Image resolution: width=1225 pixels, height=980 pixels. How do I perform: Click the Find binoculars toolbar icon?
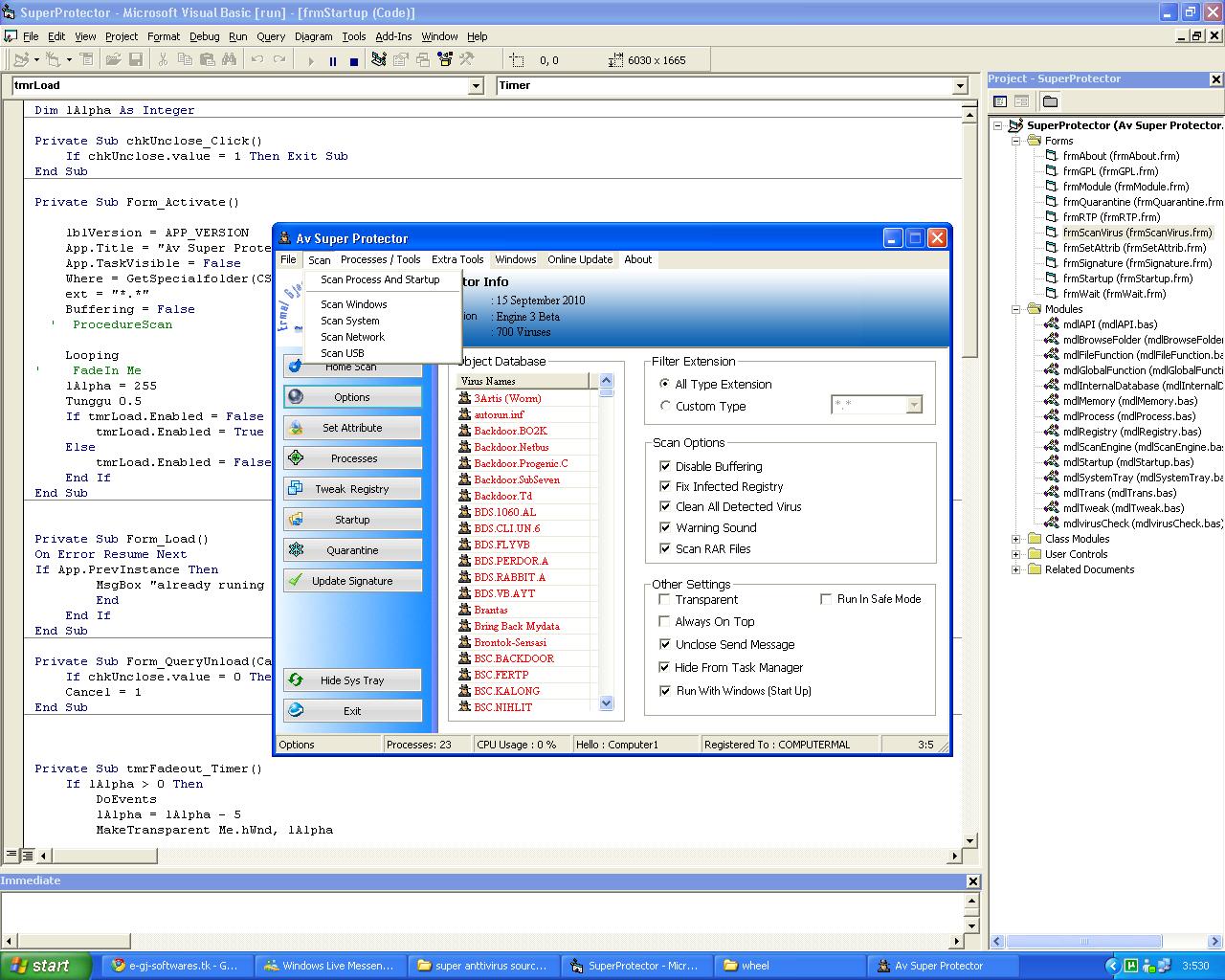coord(229,60)
